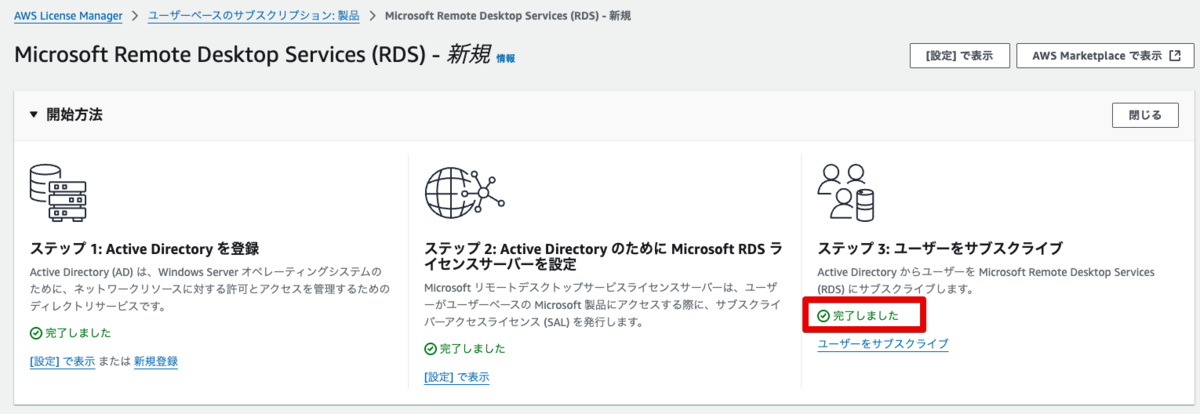The width and height of the screenshot is (1200, 414).
Task: Select the step 2 Microsoft RDS ライセンスサーバー heading
Action: 603,256
